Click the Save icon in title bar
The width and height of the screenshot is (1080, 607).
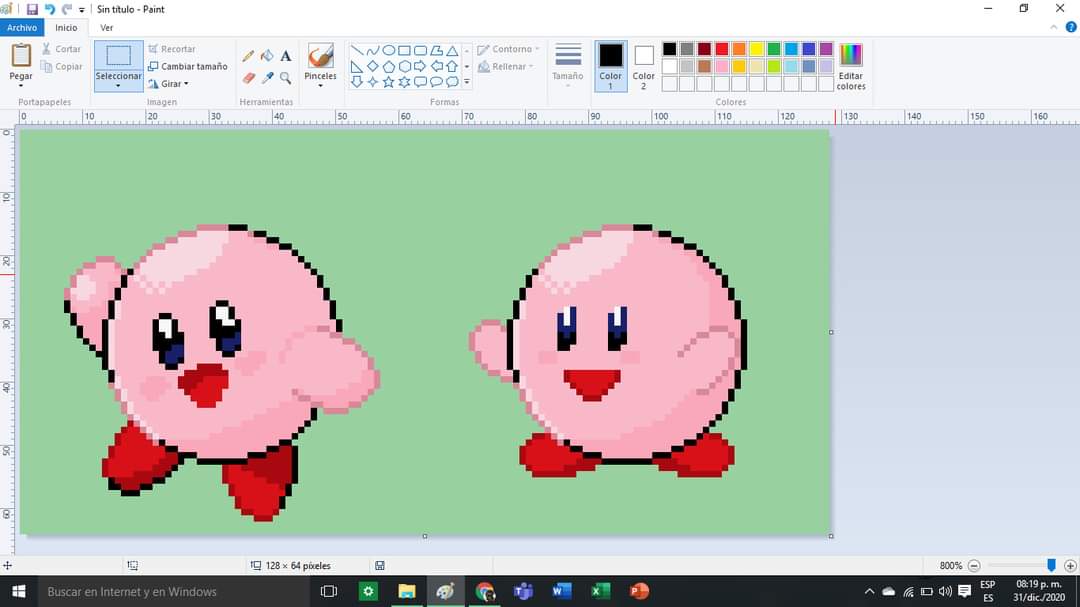coord(32,9)
